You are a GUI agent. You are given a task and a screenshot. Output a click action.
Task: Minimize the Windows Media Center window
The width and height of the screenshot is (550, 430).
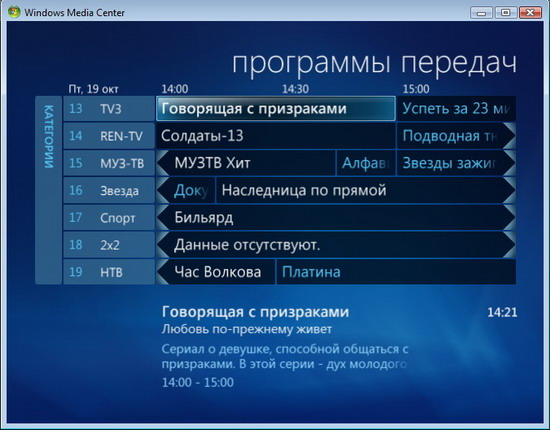(482, 13)
